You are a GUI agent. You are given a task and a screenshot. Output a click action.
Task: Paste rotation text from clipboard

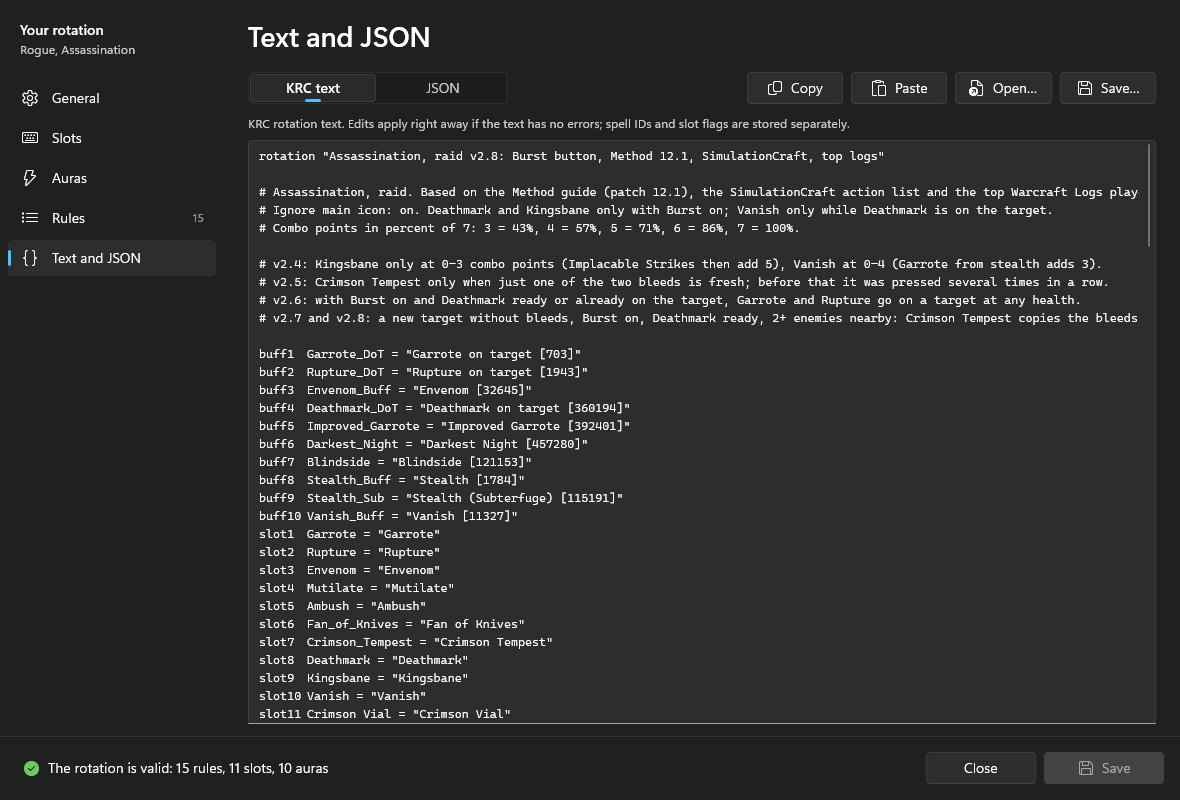coord(899,88)
